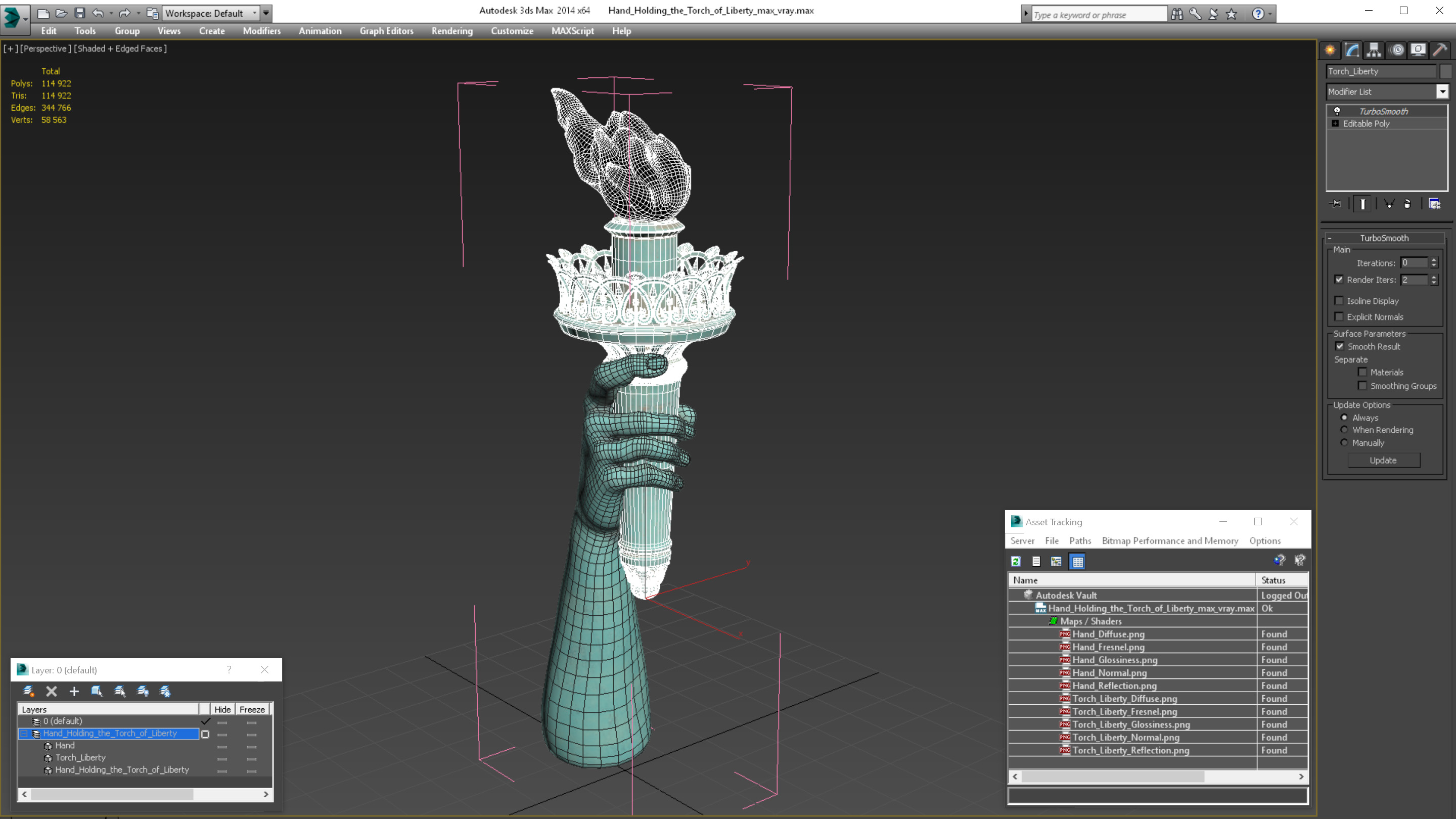This screenshot has width=1456, height=819.
Task: Click the Pin Stack icon
Action: point(1336,204)
